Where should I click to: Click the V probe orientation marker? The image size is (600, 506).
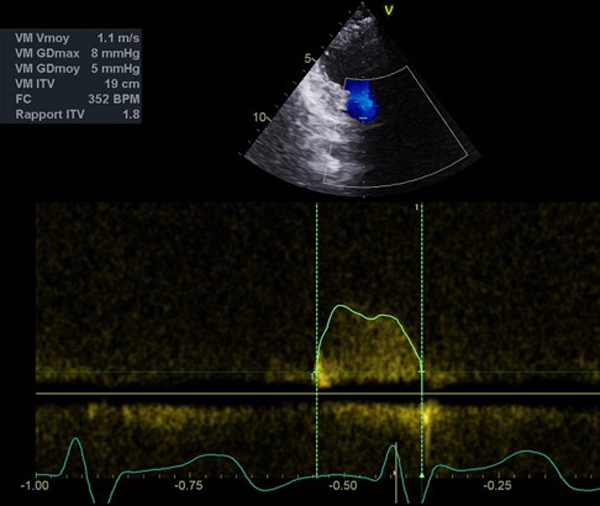[x=389, y=10]
